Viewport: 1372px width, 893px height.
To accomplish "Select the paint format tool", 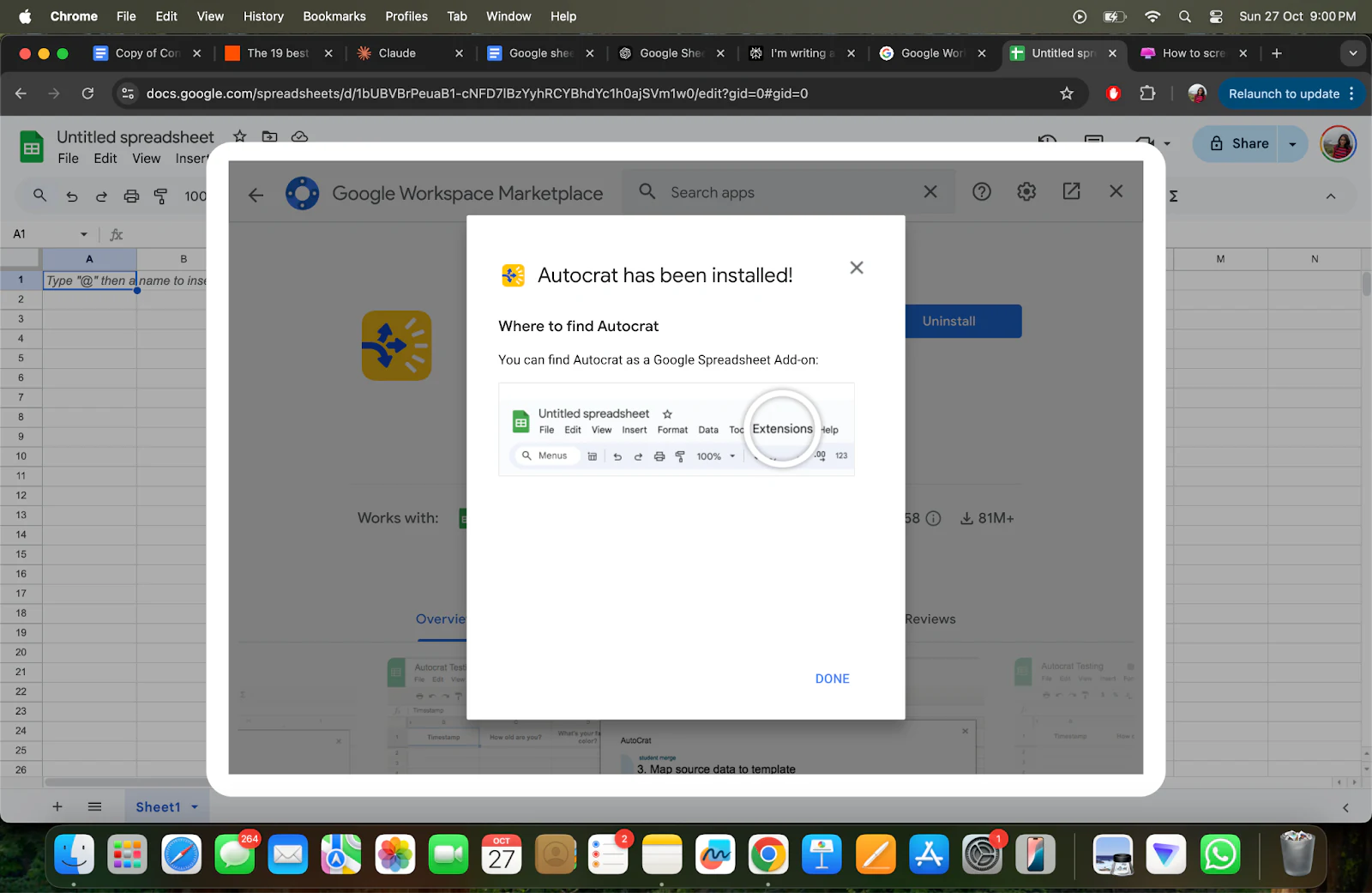I will point(160,196).
